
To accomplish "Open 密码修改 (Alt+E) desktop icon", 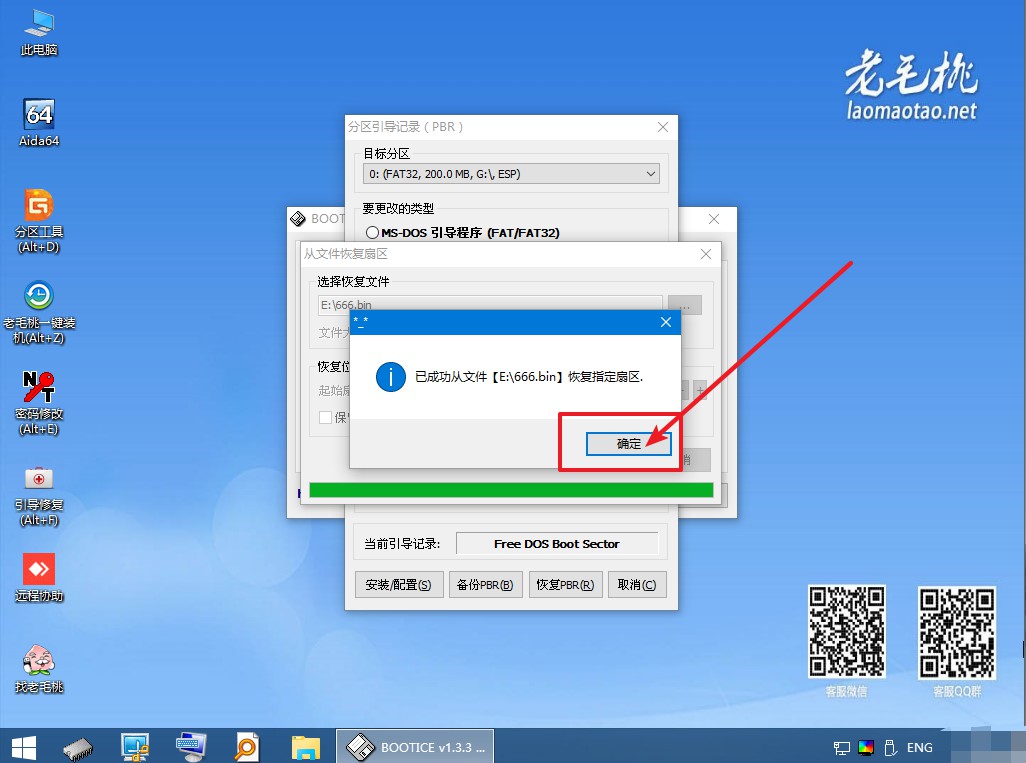I will (39, 403).
